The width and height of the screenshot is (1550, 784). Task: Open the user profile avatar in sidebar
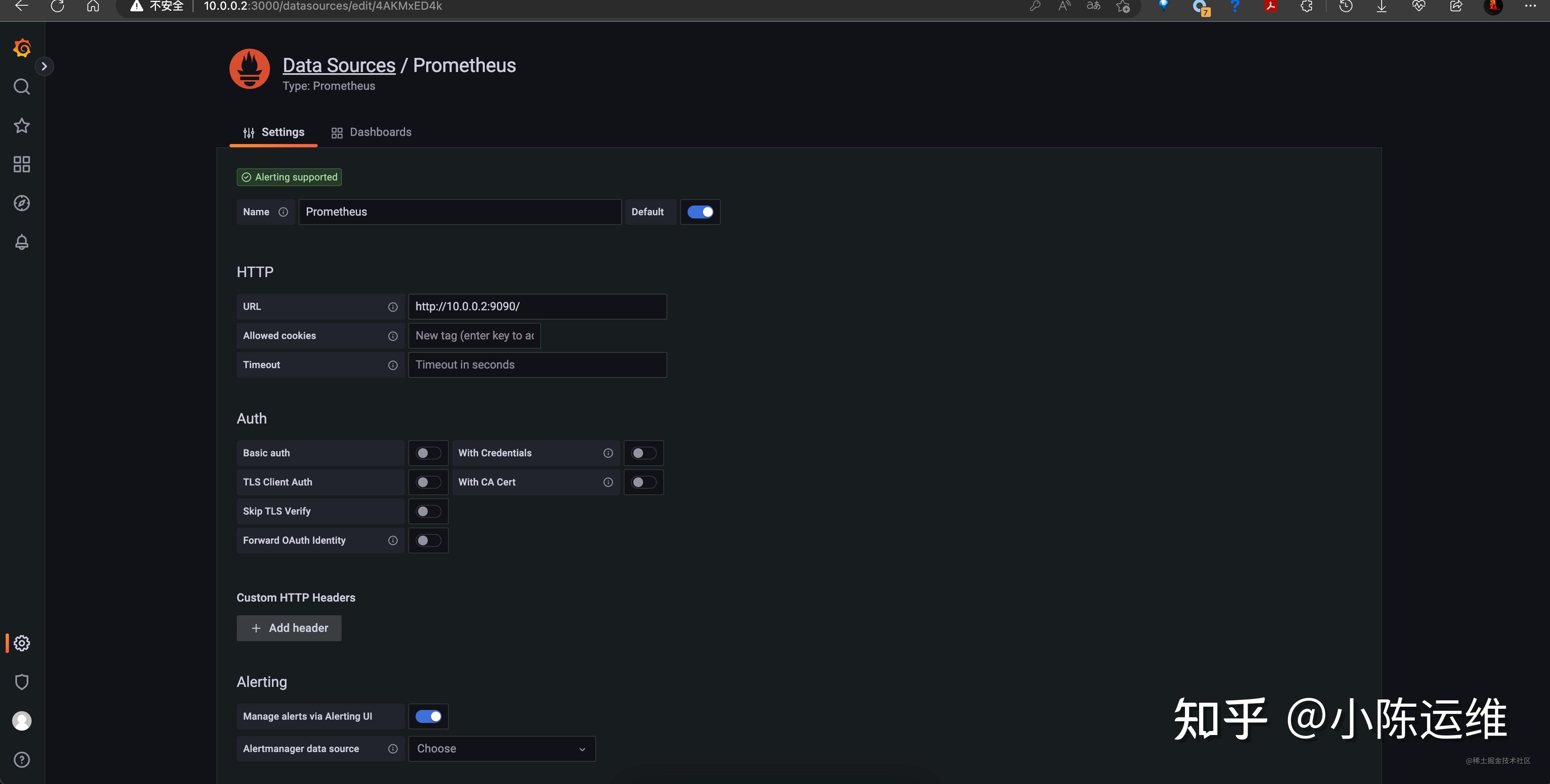click(x=22, y=721)
